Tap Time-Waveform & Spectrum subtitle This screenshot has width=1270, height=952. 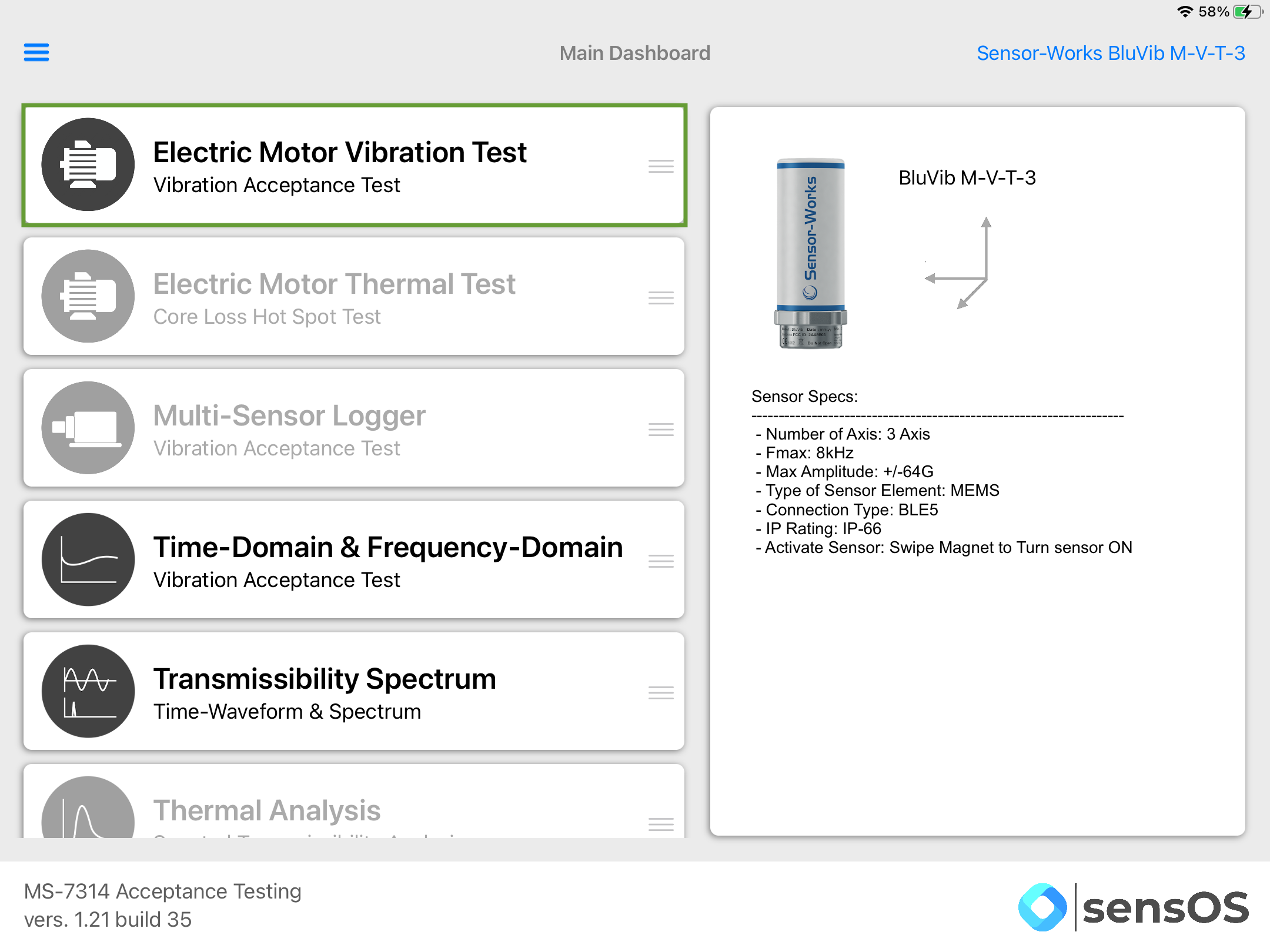(287, 712)
